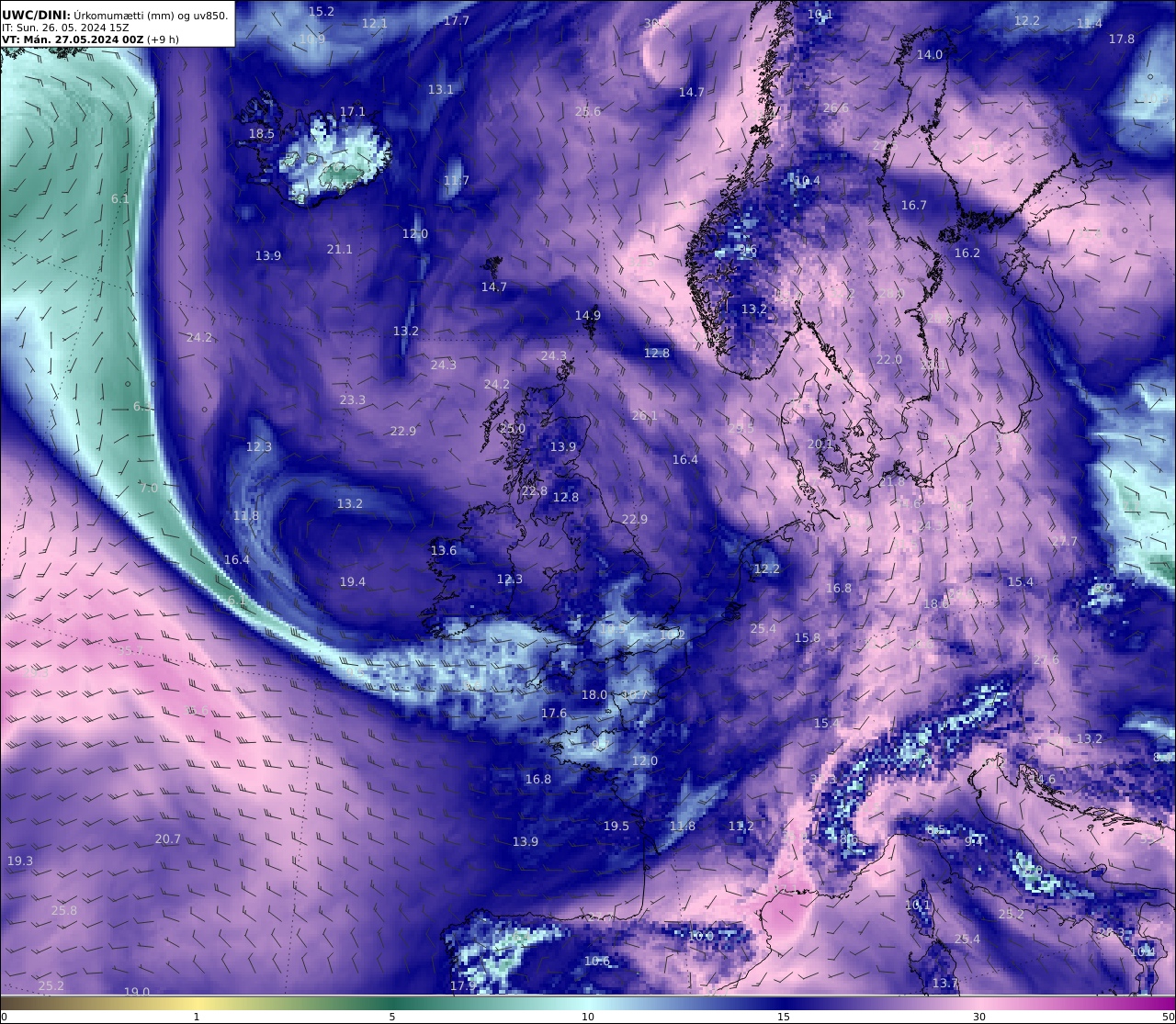Click the 21.1 value south of Iceland

[x=340, y=249]
